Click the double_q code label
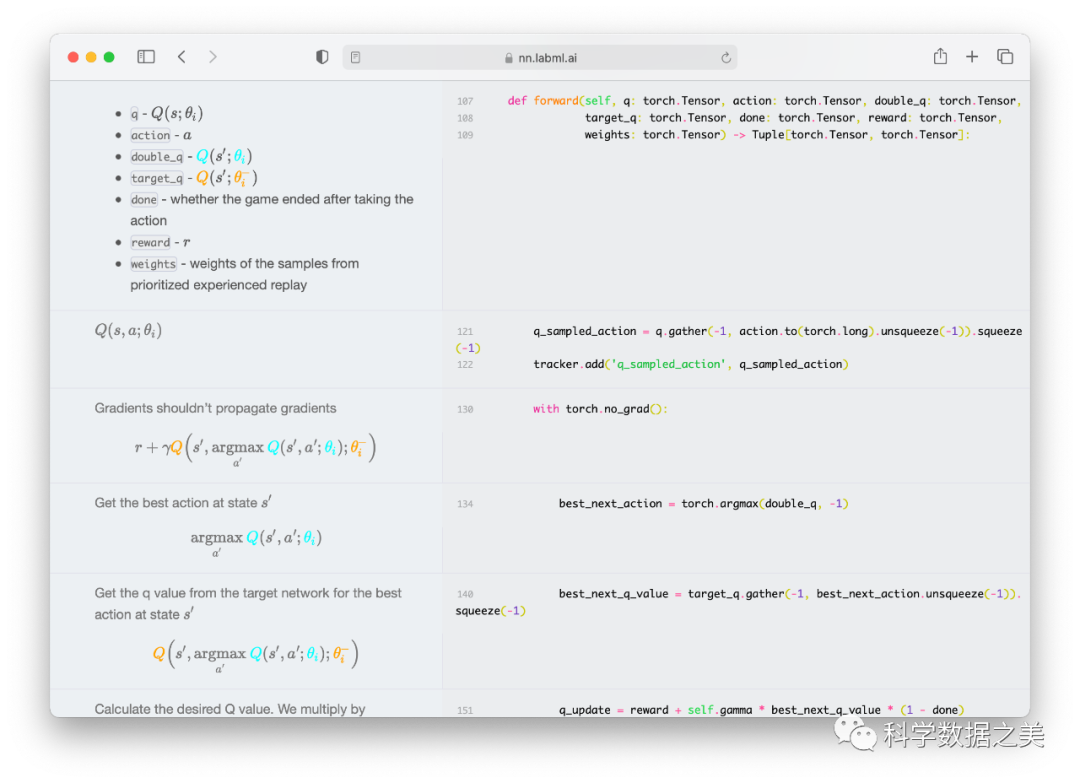Screen dimensions: 1080x783 (157, 157)
